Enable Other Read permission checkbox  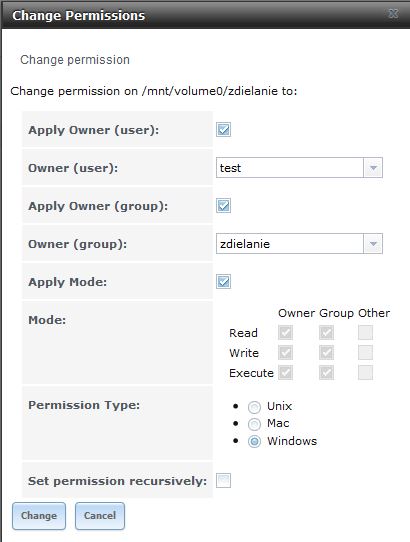coord(365,333)
